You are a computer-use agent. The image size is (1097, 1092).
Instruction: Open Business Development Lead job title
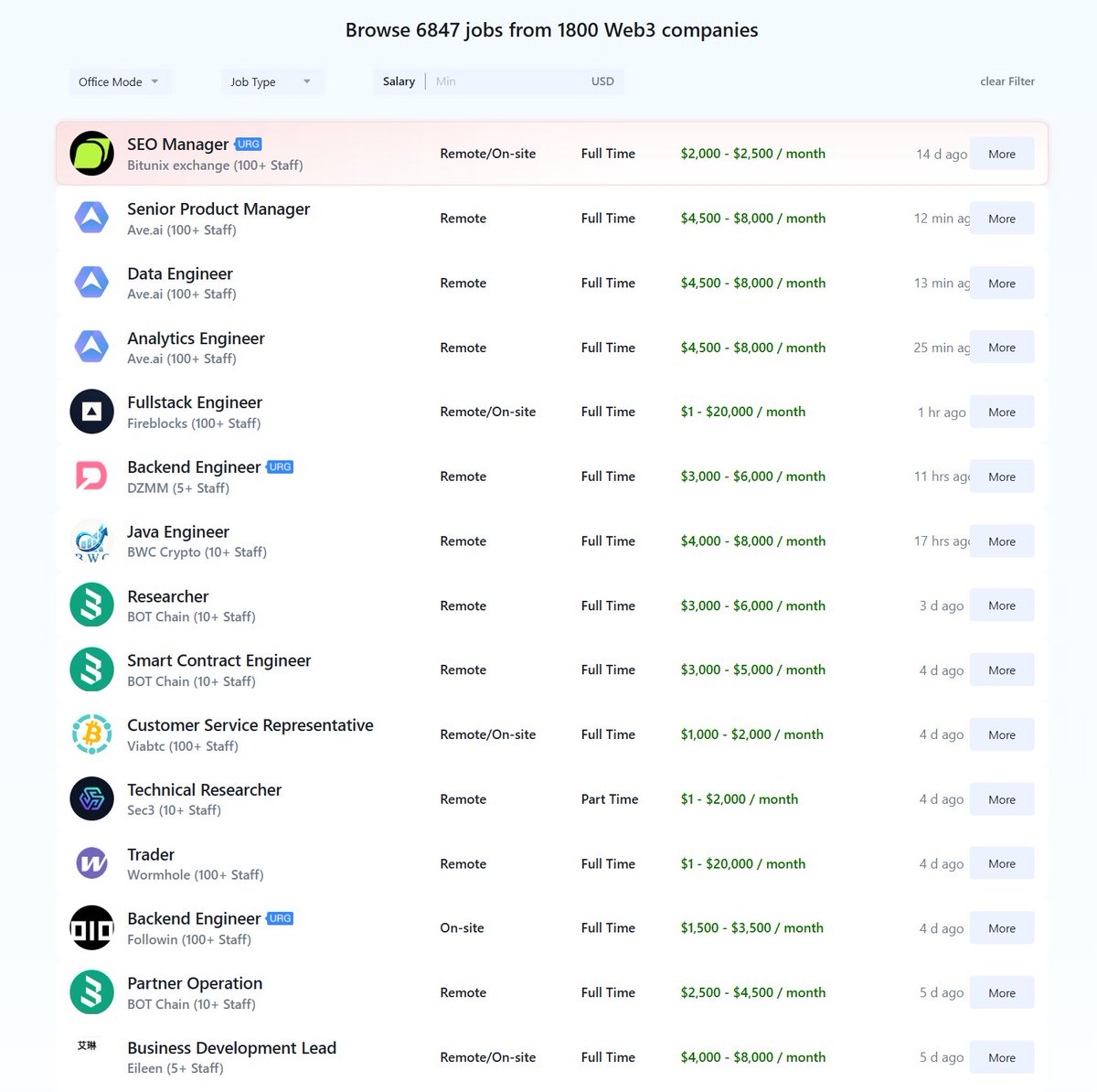click(232, 1048)
